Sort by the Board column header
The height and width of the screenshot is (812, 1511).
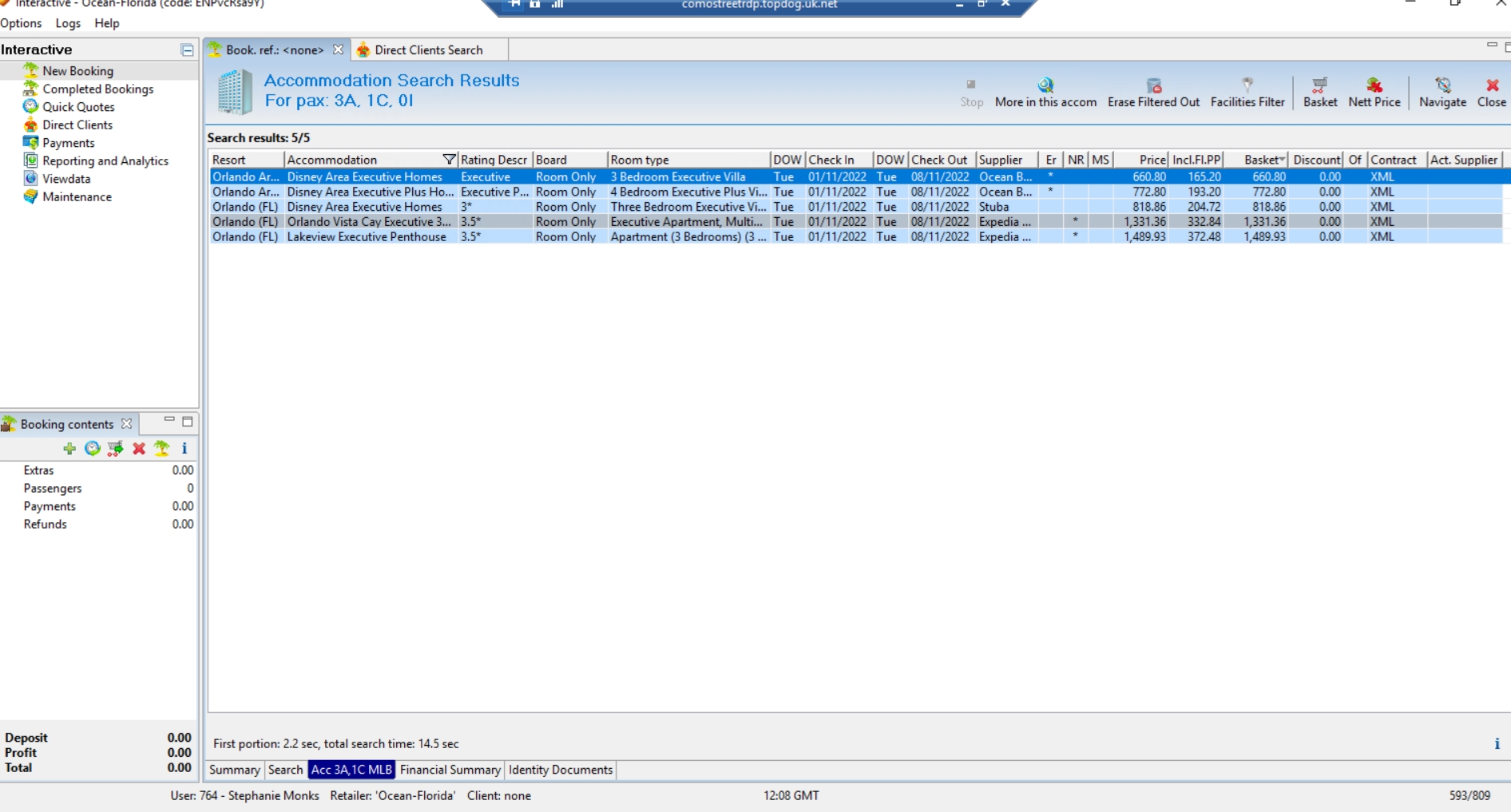[570, 160]
